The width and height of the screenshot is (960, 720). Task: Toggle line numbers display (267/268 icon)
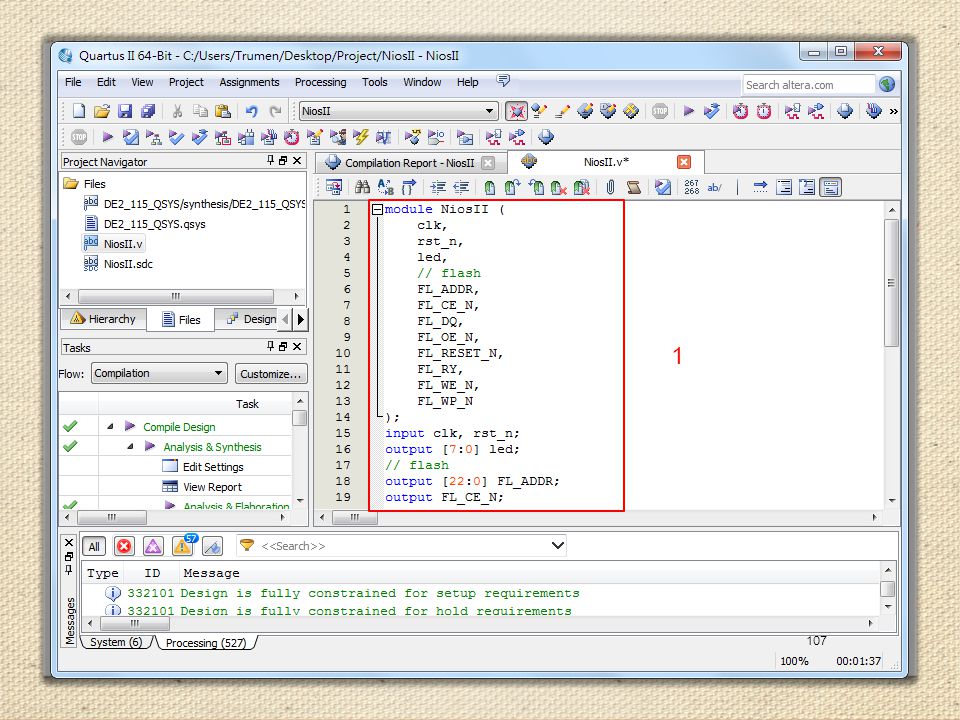pyautogui.click(x=692, y=187)
